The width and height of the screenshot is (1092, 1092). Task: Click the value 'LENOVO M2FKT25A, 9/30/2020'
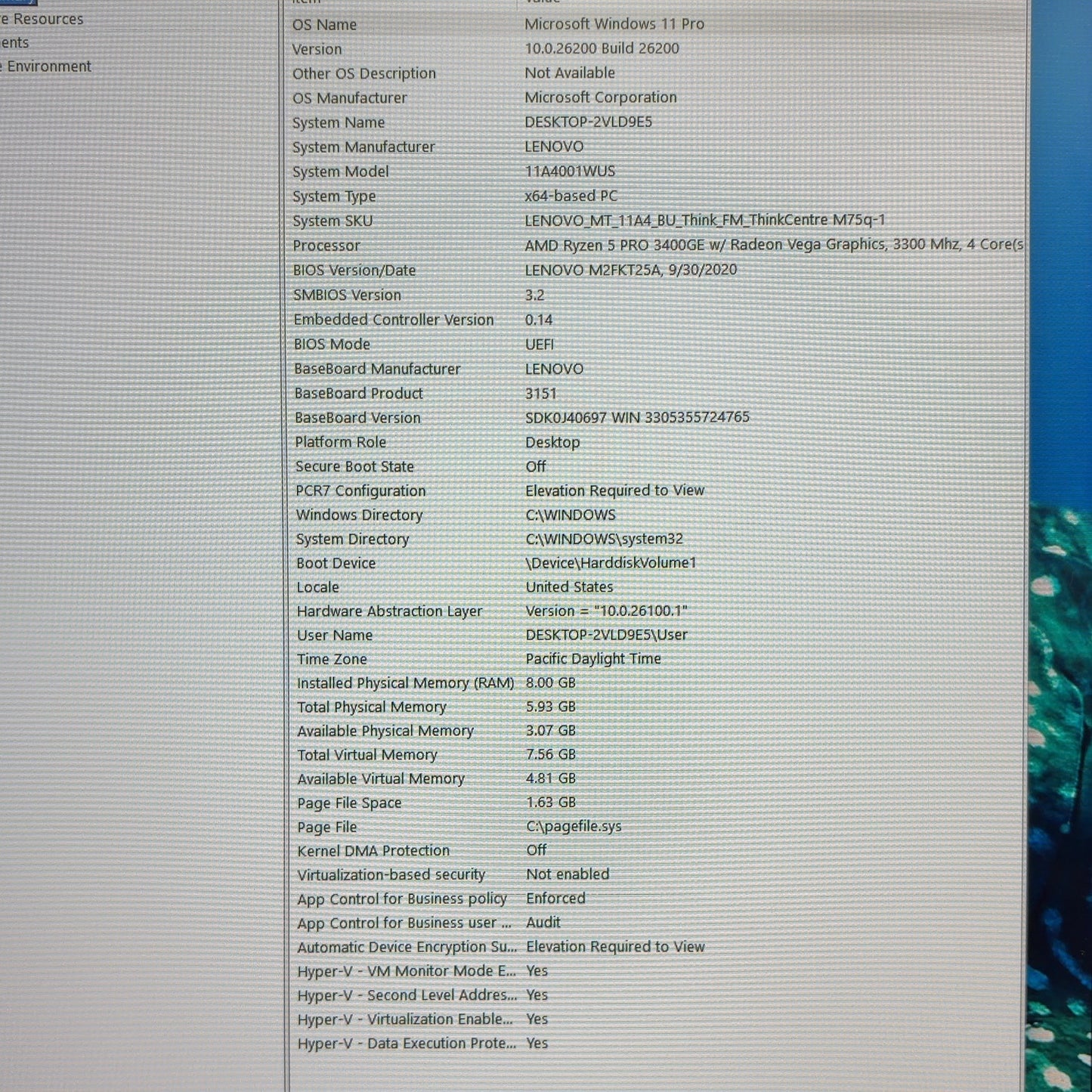point(631,270)
